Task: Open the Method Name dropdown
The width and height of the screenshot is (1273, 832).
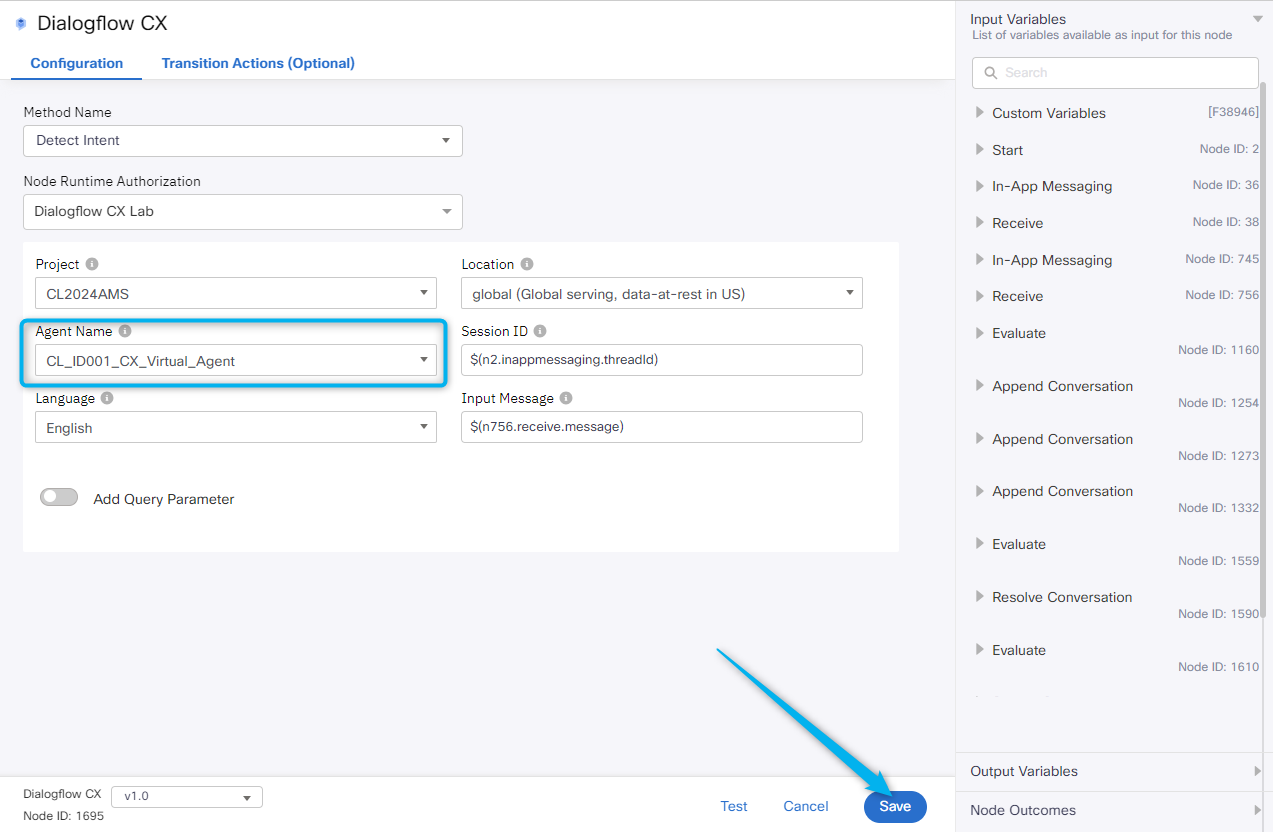Action: (x=243, y=141)
